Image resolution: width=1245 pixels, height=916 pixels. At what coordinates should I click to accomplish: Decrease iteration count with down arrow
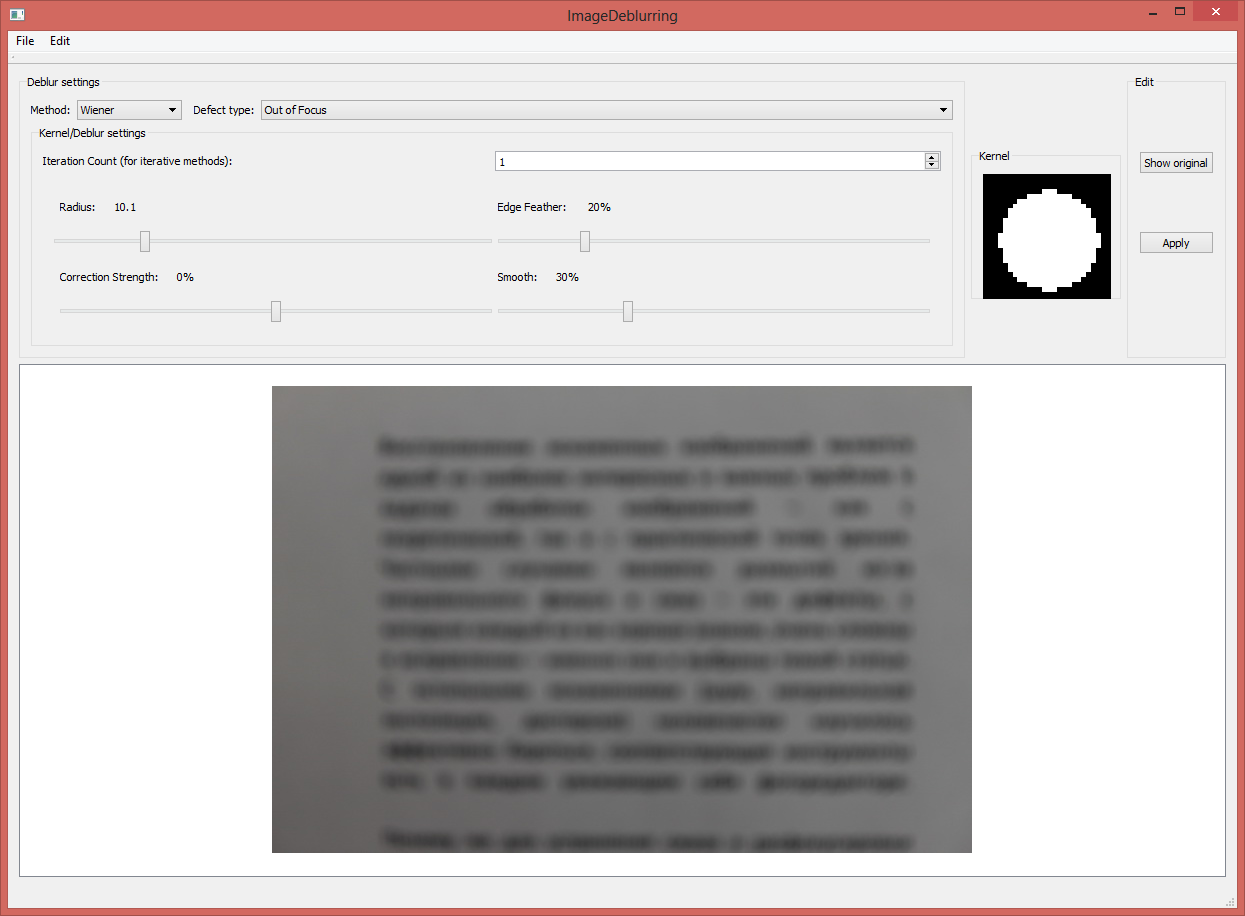tap(932, 165)
